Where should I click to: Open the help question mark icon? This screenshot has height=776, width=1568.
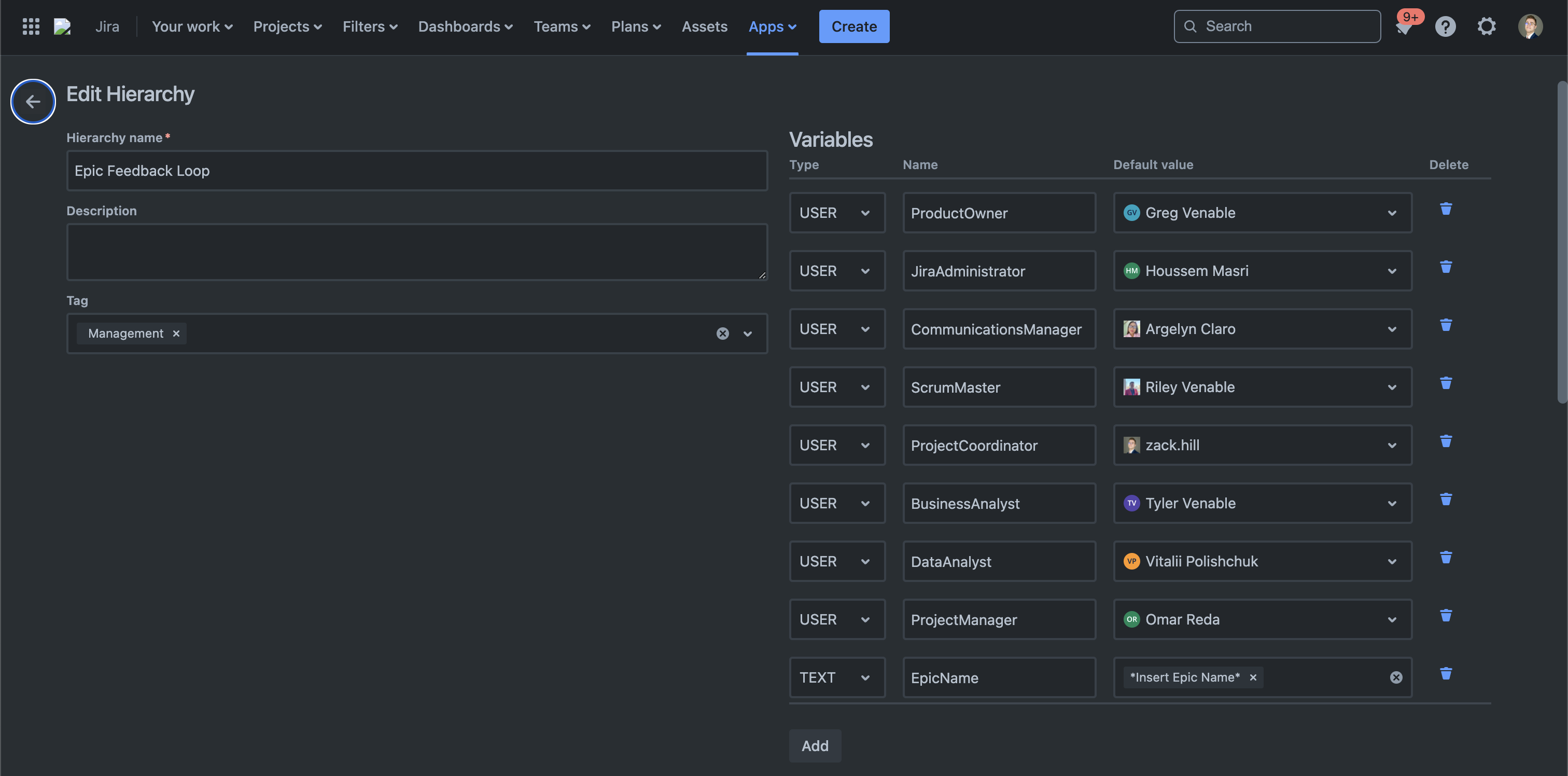[x=1445, y=26]
